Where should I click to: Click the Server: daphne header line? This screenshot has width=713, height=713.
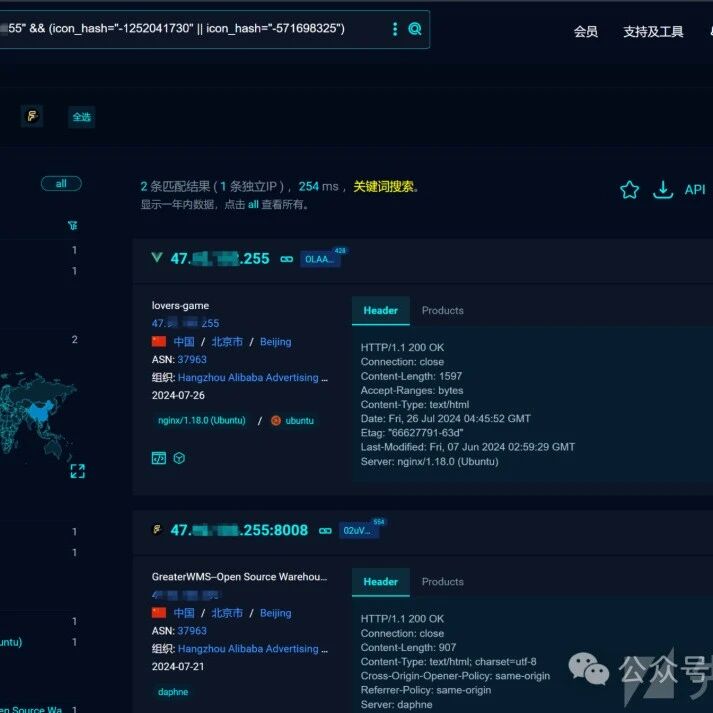397,704
